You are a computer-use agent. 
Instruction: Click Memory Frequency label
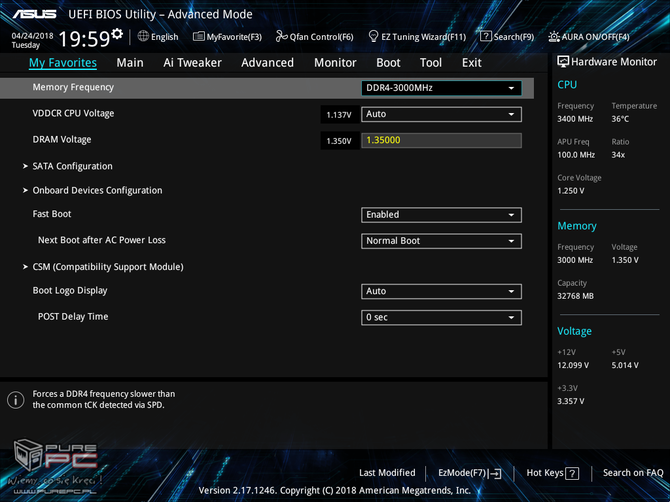(73, 87)
